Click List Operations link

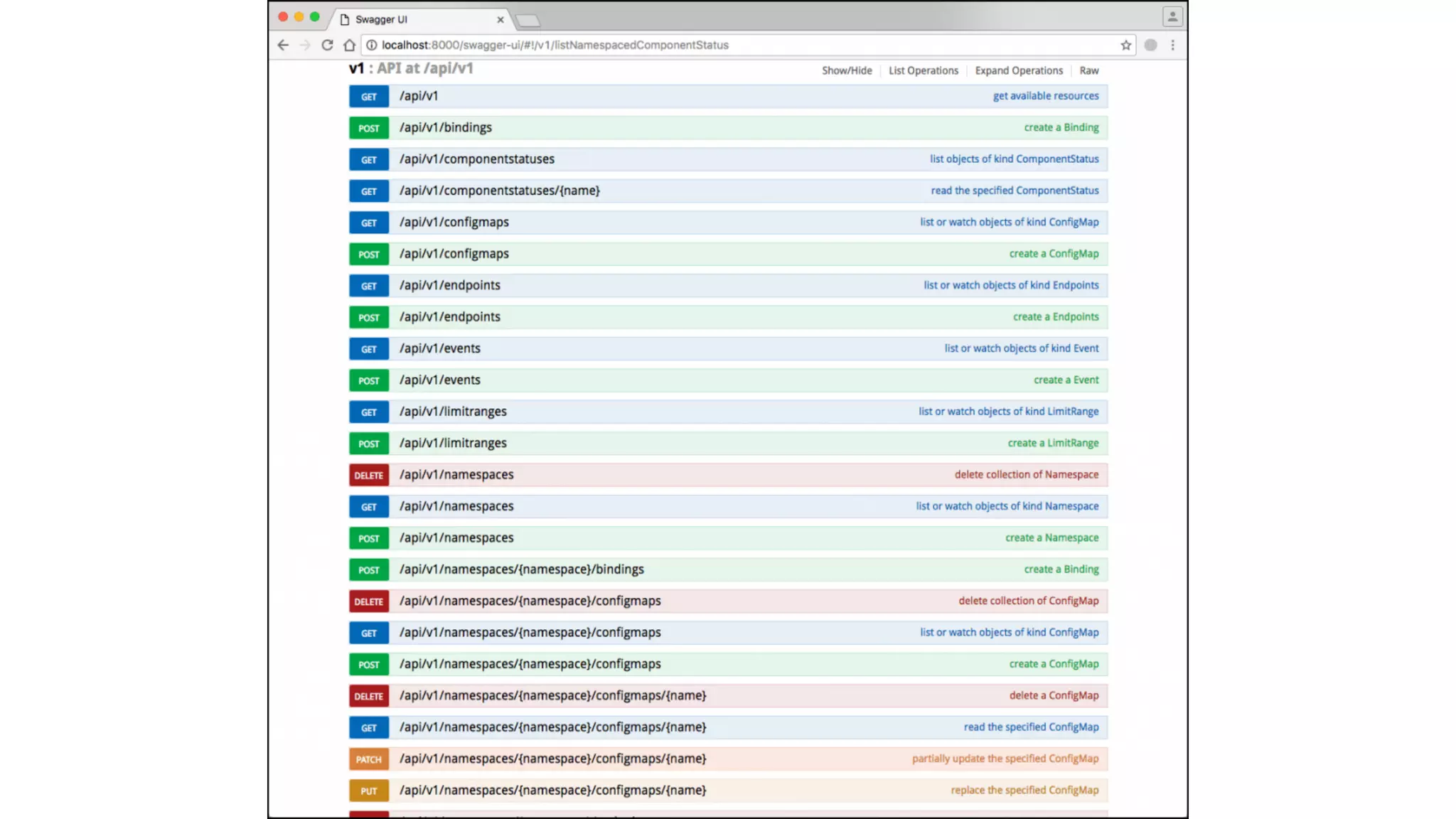[x=923, y=70]
